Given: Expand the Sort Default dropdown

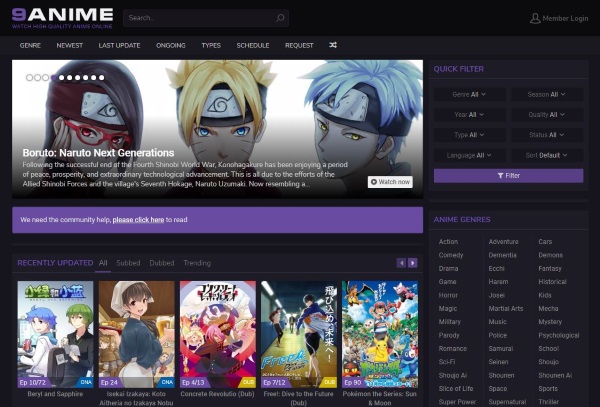Looking at the screenshot, I should click(547, 155).
